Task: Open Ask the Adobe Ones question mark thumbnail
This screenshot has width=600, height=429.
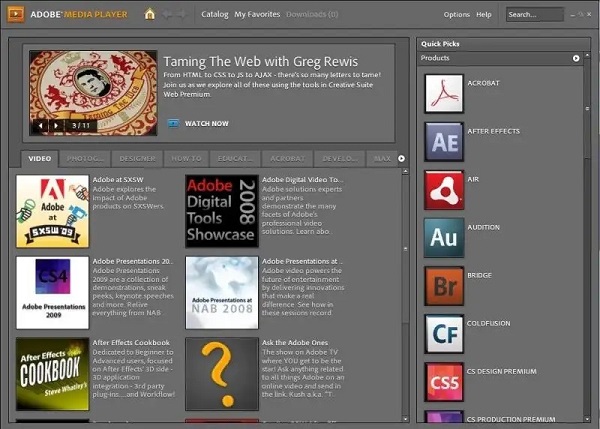Action: 222,374
